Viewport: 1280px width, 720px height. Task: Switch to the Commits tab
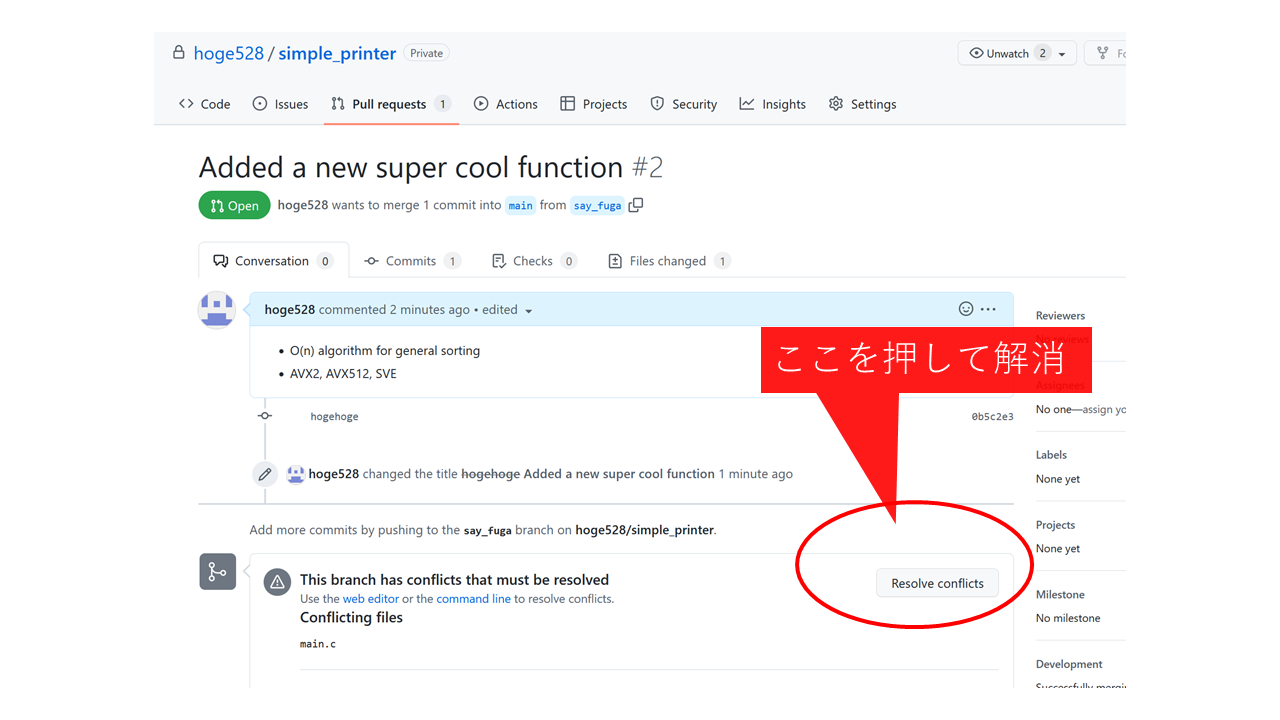[x=410, y=261]
